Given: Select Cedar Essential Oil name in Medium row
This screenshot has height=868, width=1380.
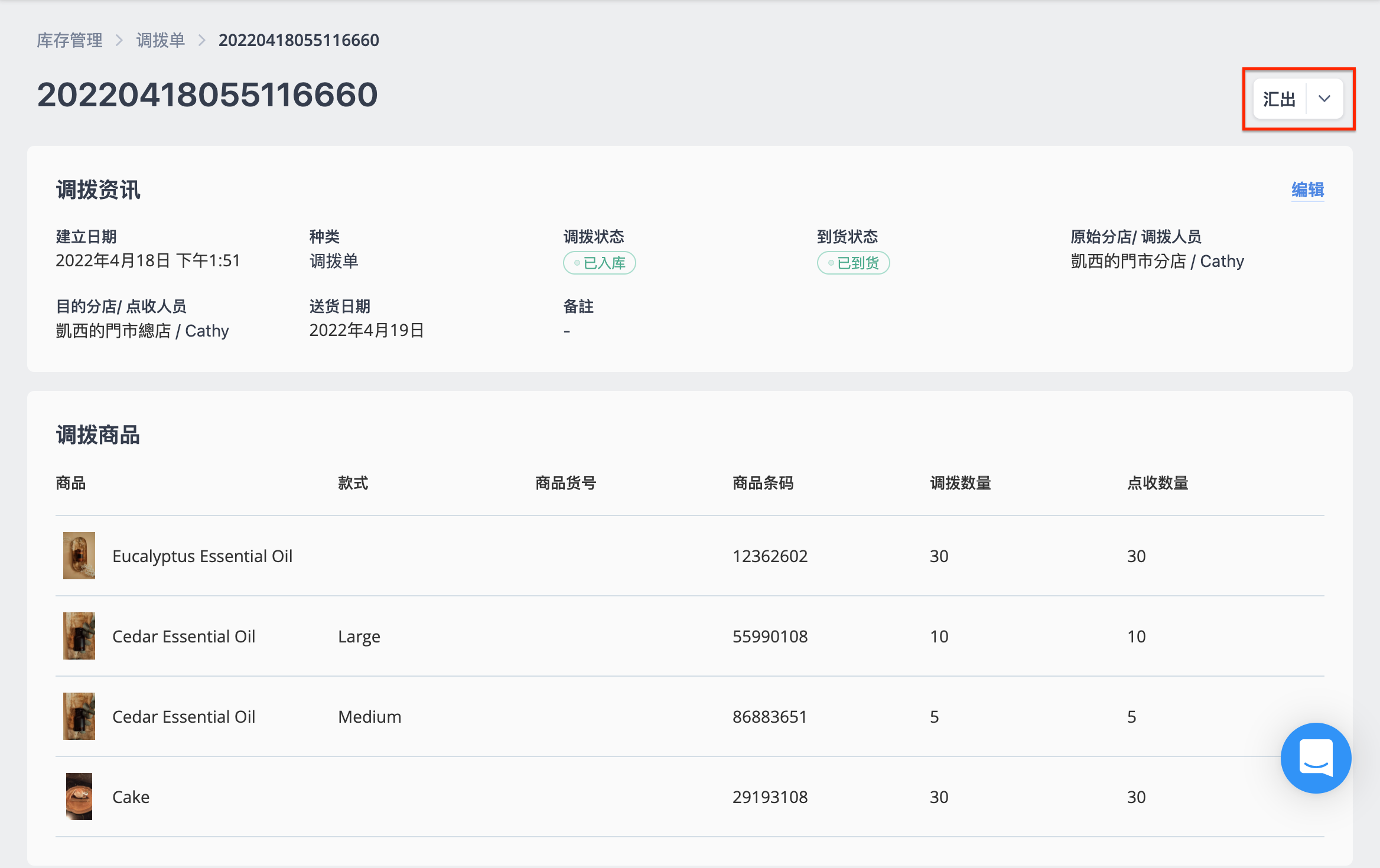Looking at the screenshot, I should (184, 717).
